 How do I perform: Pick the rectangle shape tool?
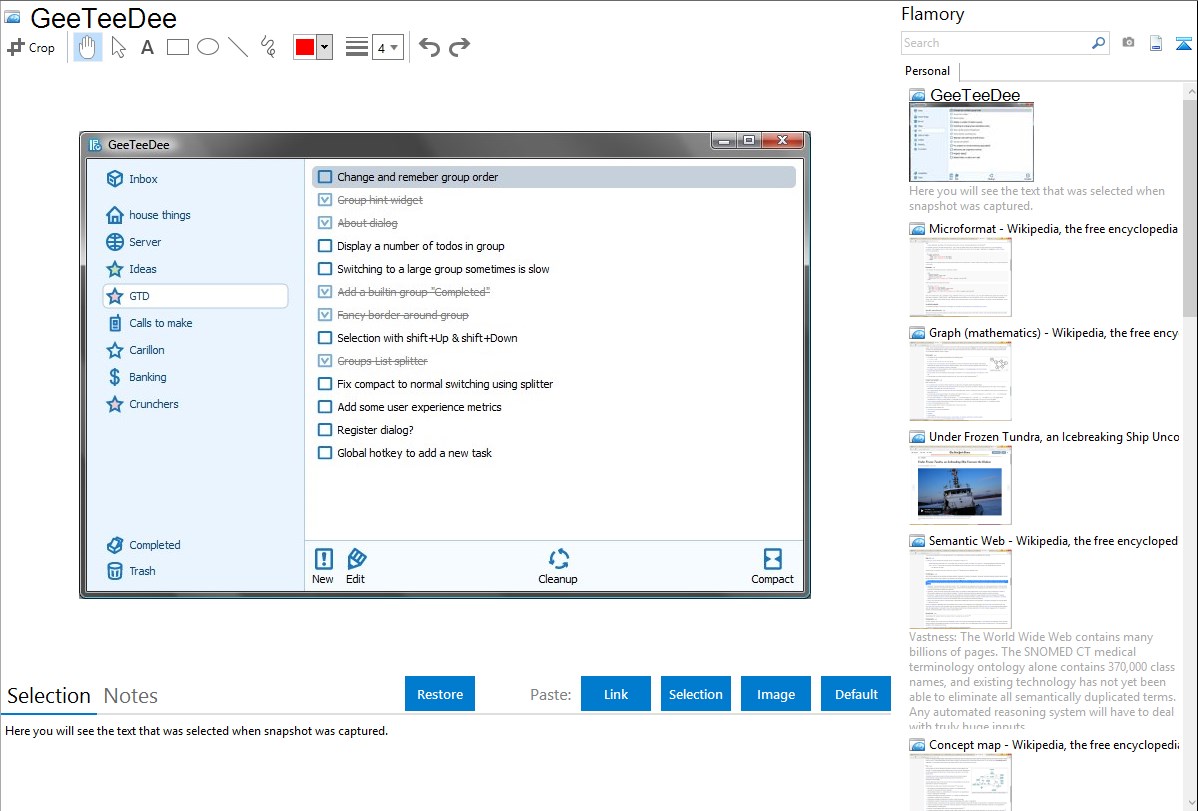(x=178, y=47)
